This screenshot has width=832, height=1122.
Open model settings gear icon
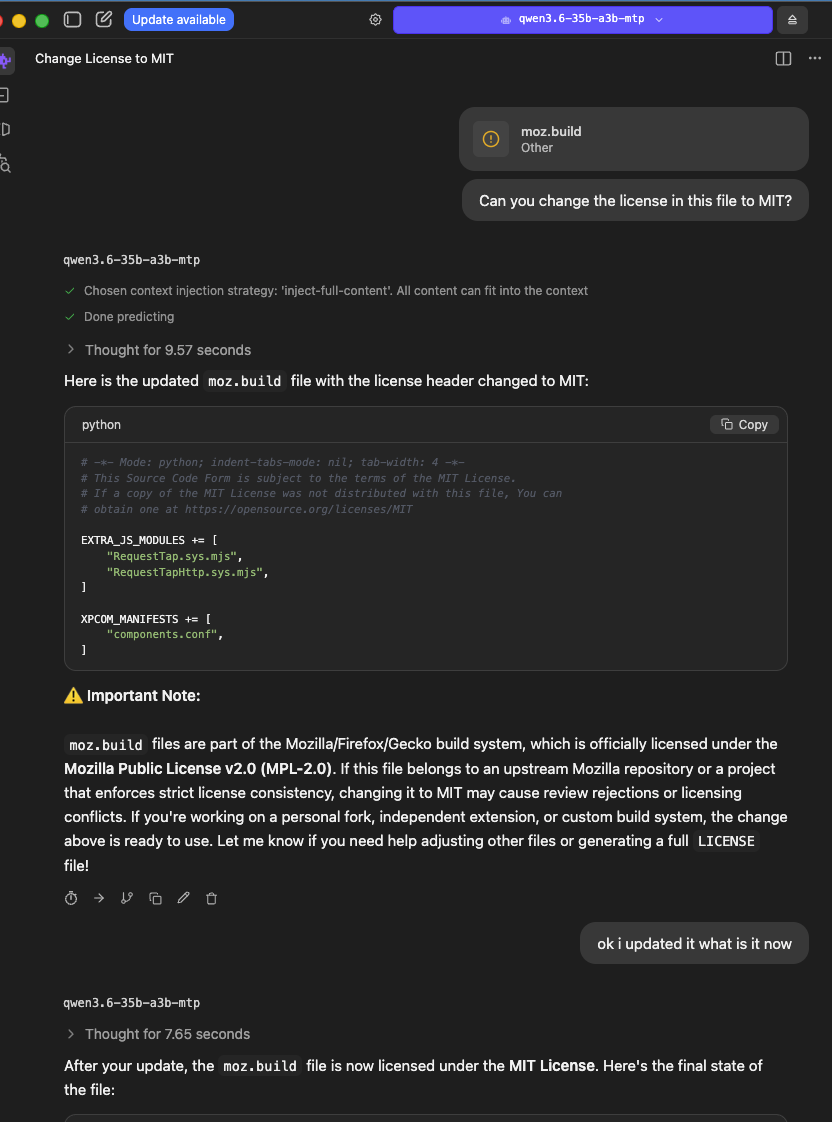[375, 19]
